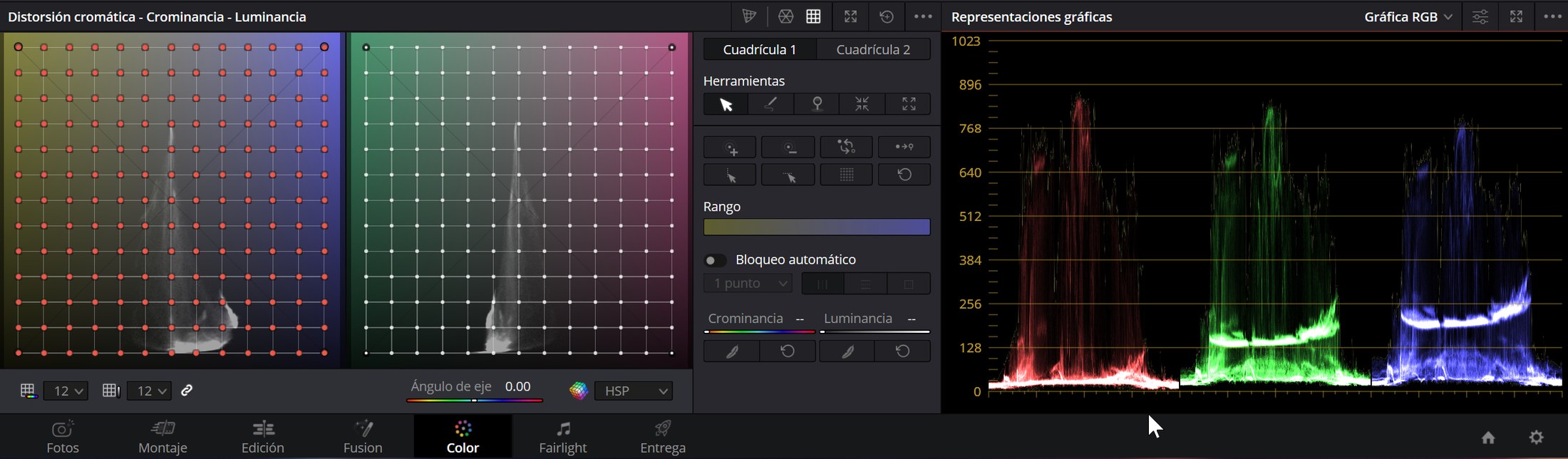Open the curve-mesh mode icon in the warper header
1568x459 pixels.
coord(749,16)
